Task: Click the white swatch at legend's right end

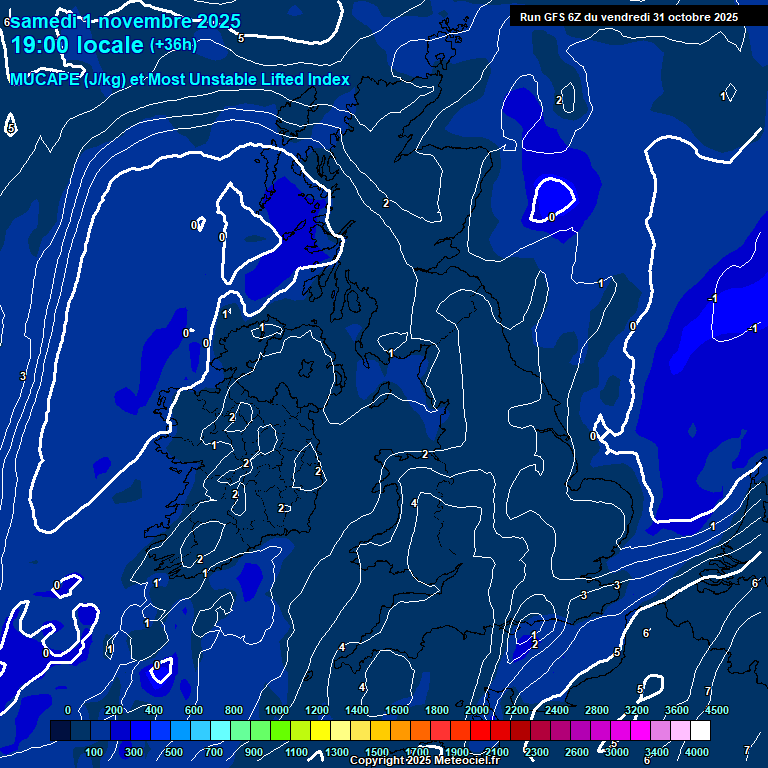Action: click(700, 731)
